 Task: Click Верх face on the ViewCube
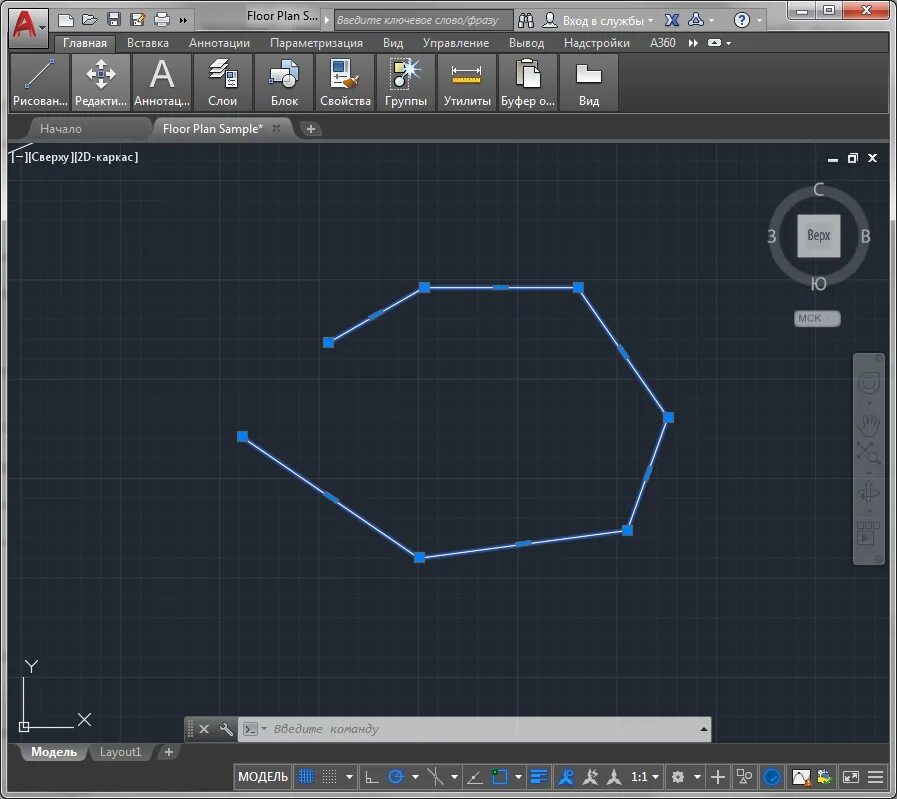click(x=819, y=235)
